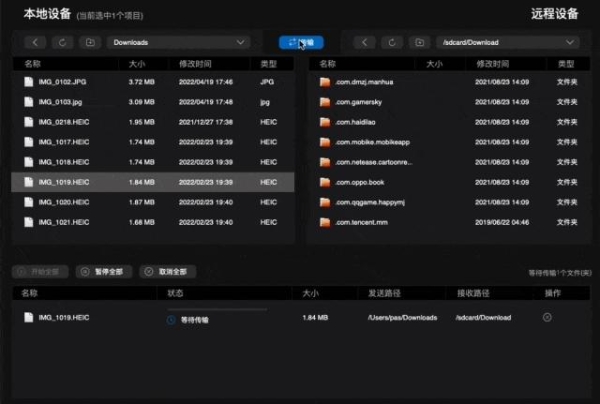Click the transfer progress bar for IMG_1019.HEIC
Viewport: 600px width, 404px height.
(x=217, y=309)
